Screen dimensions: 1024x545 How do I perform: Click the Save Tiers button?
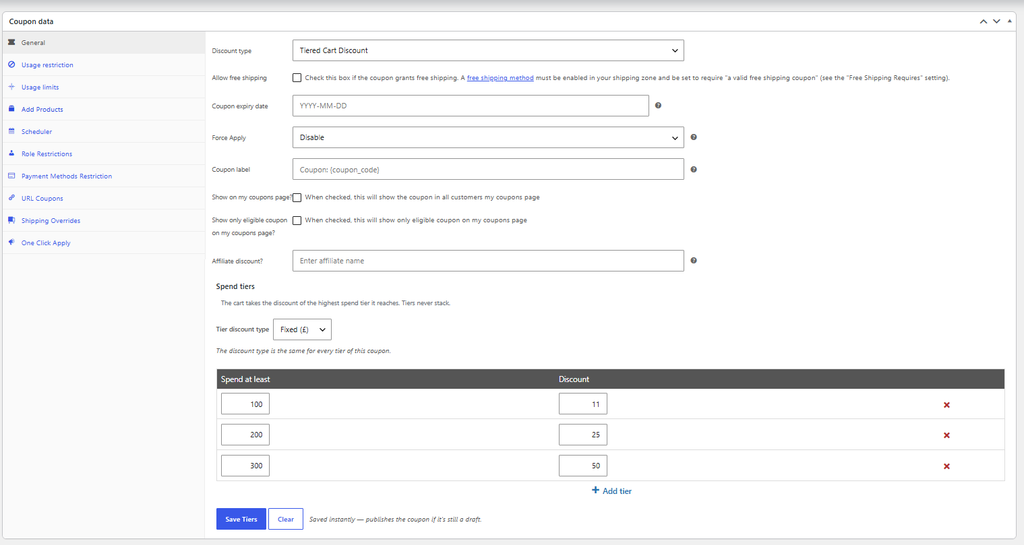[241, 519]
